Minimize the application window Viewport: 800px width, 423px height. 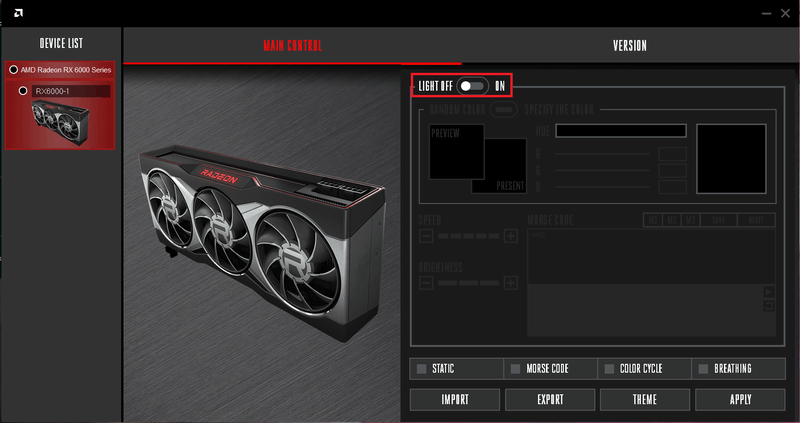[x=766, y=14]
